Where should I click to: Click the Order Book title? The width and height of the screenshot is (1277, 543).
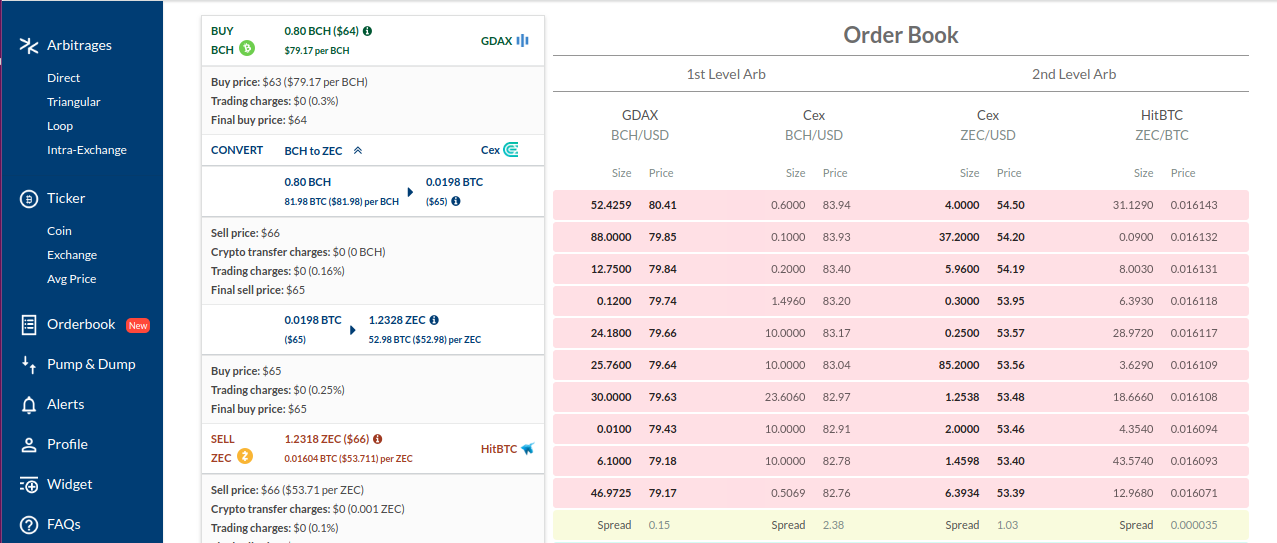point(901,35)
